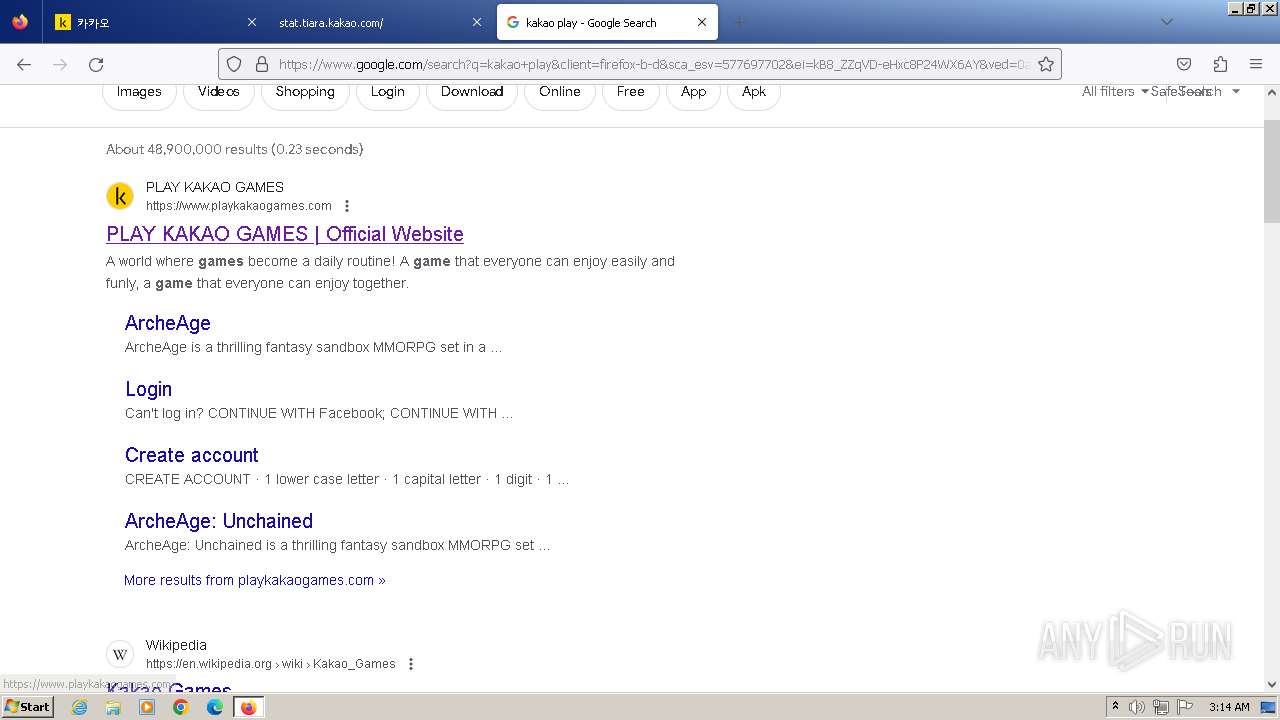Launch Microsoft Edge from taskbar
The height and width of the screenshot is (720, 1280).
point(215,707)
